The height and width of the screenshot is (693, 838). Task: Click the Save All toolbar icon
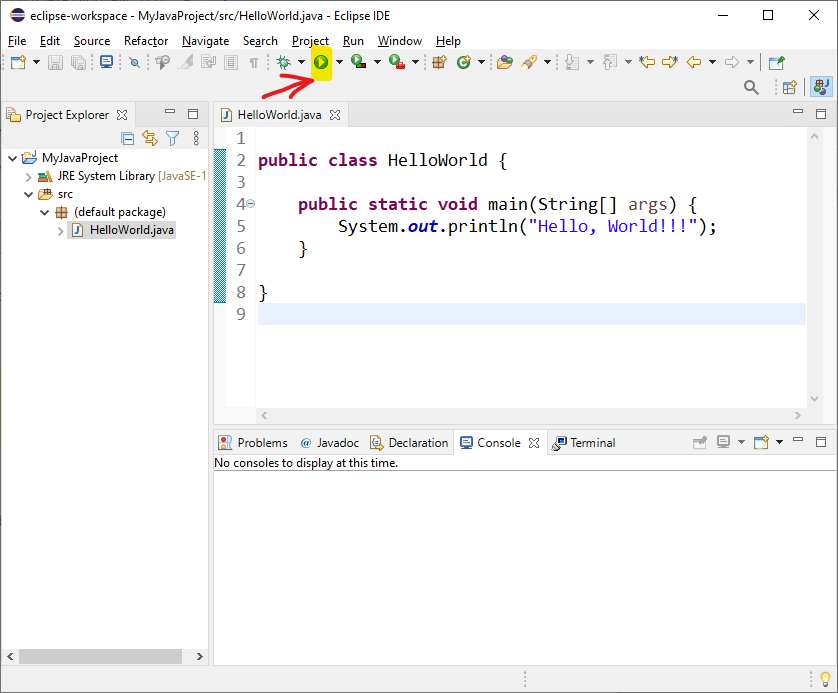pos(78,62)
